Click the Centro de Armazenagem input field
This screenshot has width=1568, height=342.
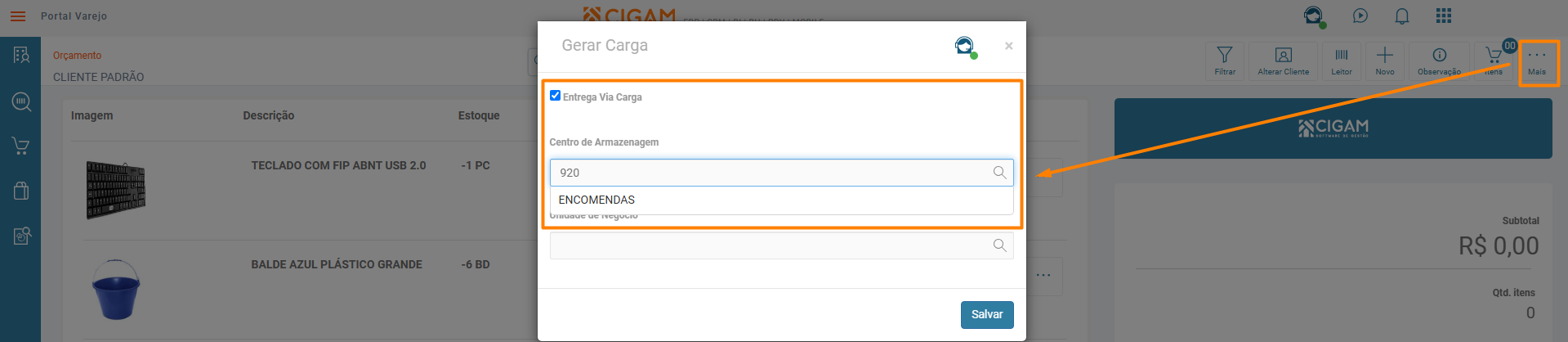click(x=768, y=173)
